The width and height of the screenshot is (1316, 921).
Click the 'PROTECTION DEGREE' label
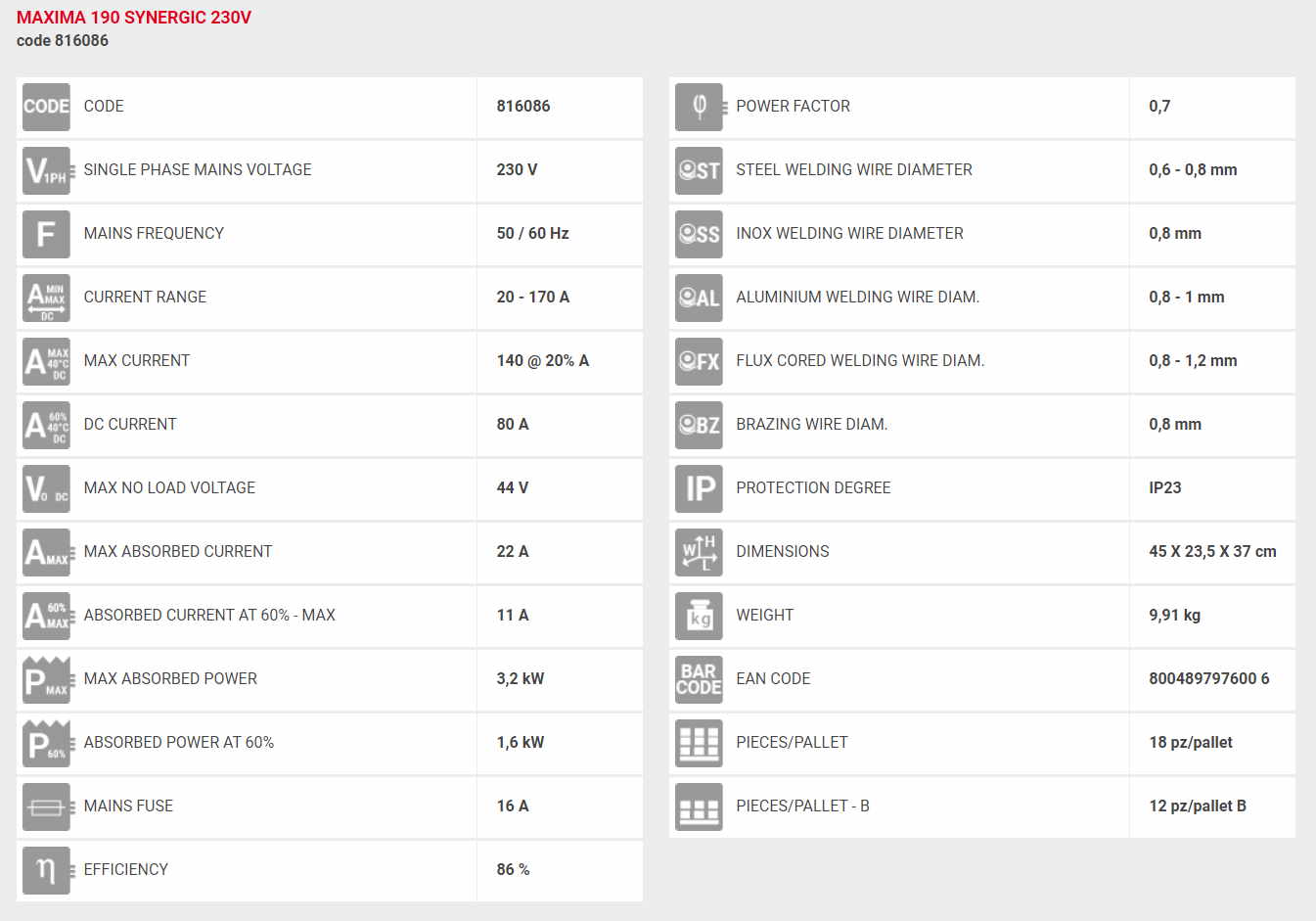coord(813,488)
